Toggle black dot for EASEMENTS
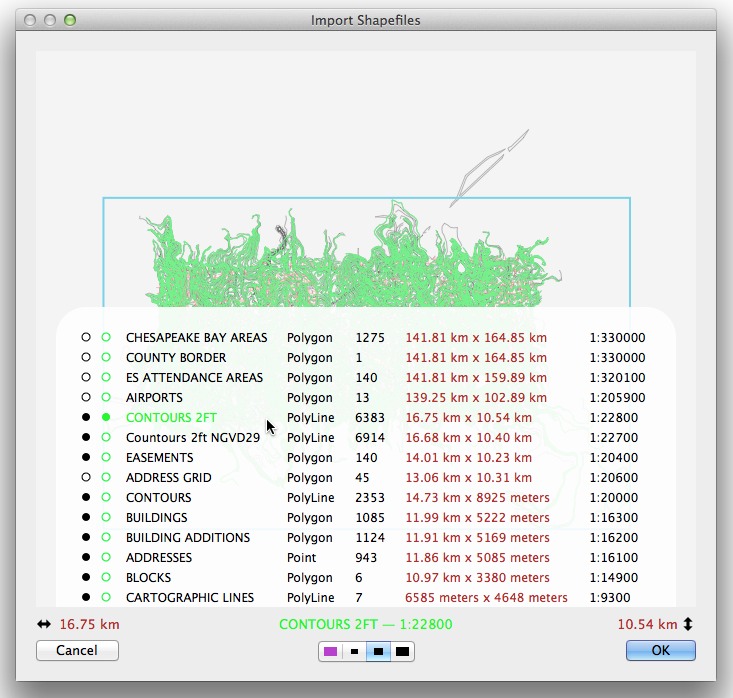This screenshot has height=698, width=733. (x=86, y=457)
